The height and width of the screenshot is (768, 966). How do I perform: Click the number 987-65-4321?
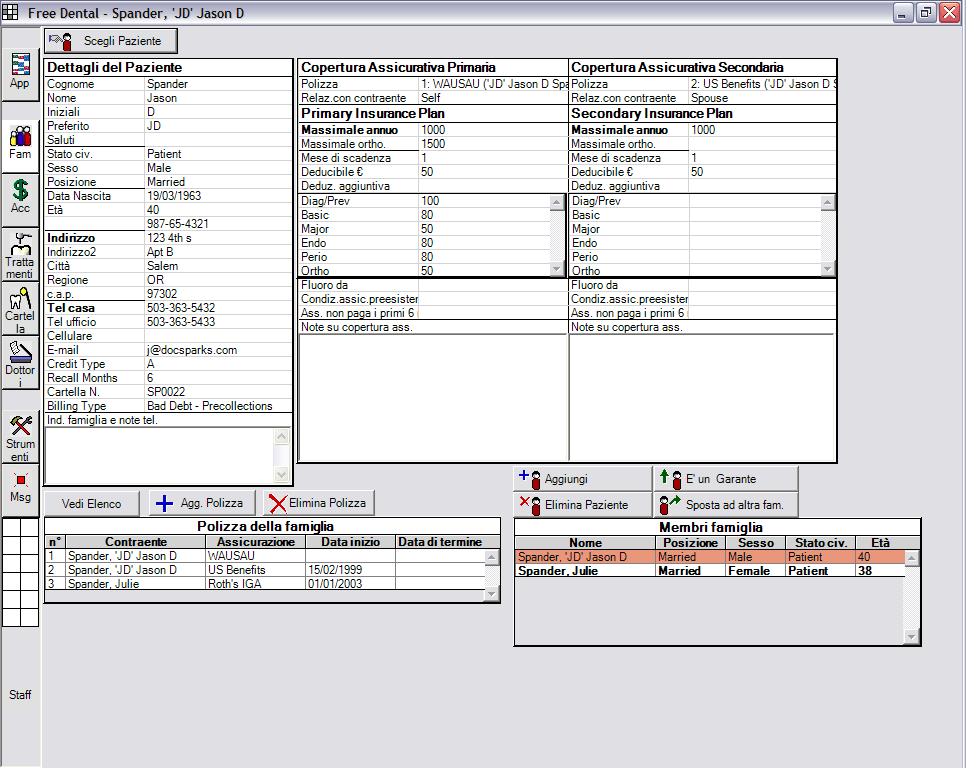177,224
